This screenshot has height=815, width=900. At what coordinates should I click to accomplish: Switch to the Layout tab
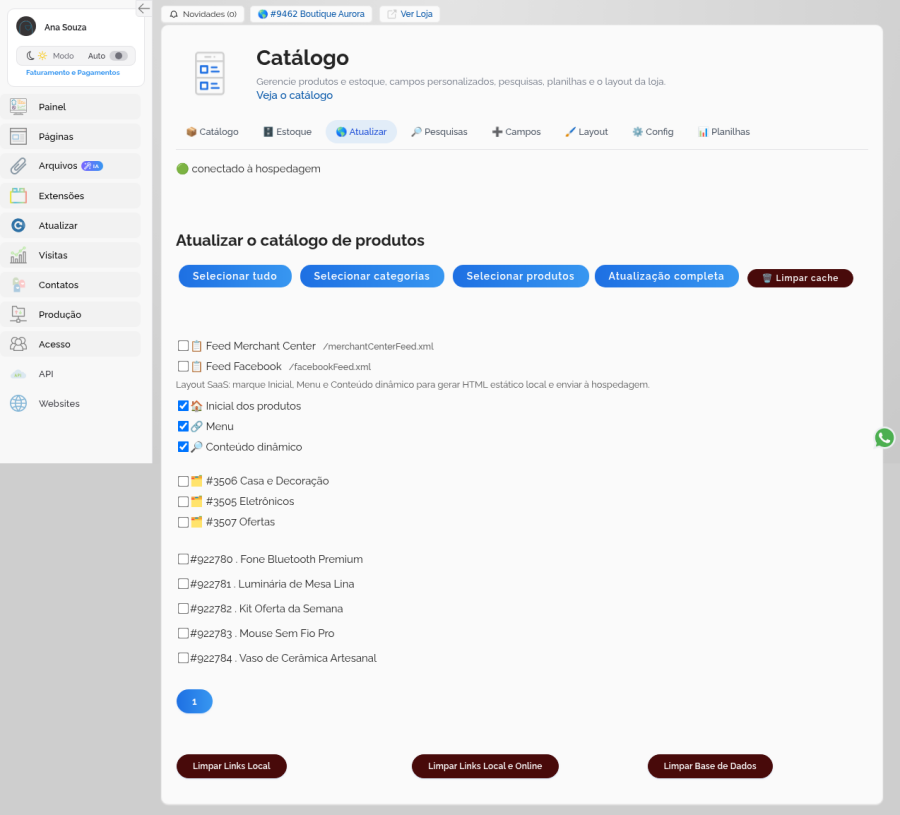[586, 131]
